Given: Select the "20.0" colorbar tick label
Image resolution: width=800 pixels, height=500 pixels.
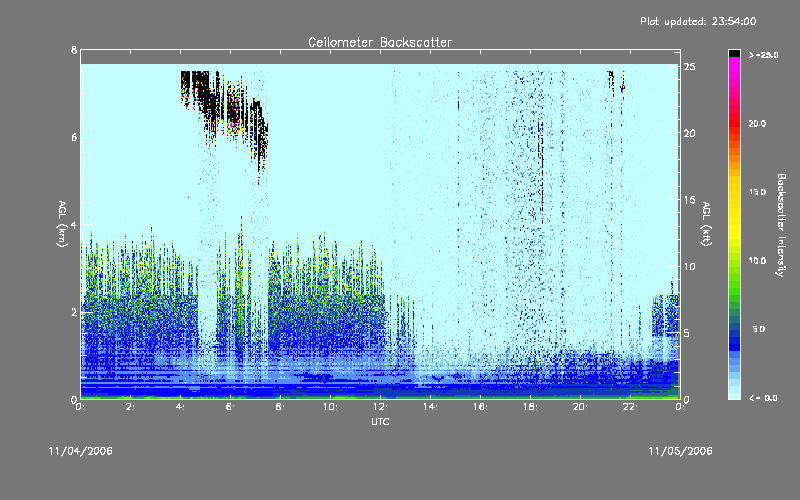Looking at the screenshot, I should [x=757, y=123].
